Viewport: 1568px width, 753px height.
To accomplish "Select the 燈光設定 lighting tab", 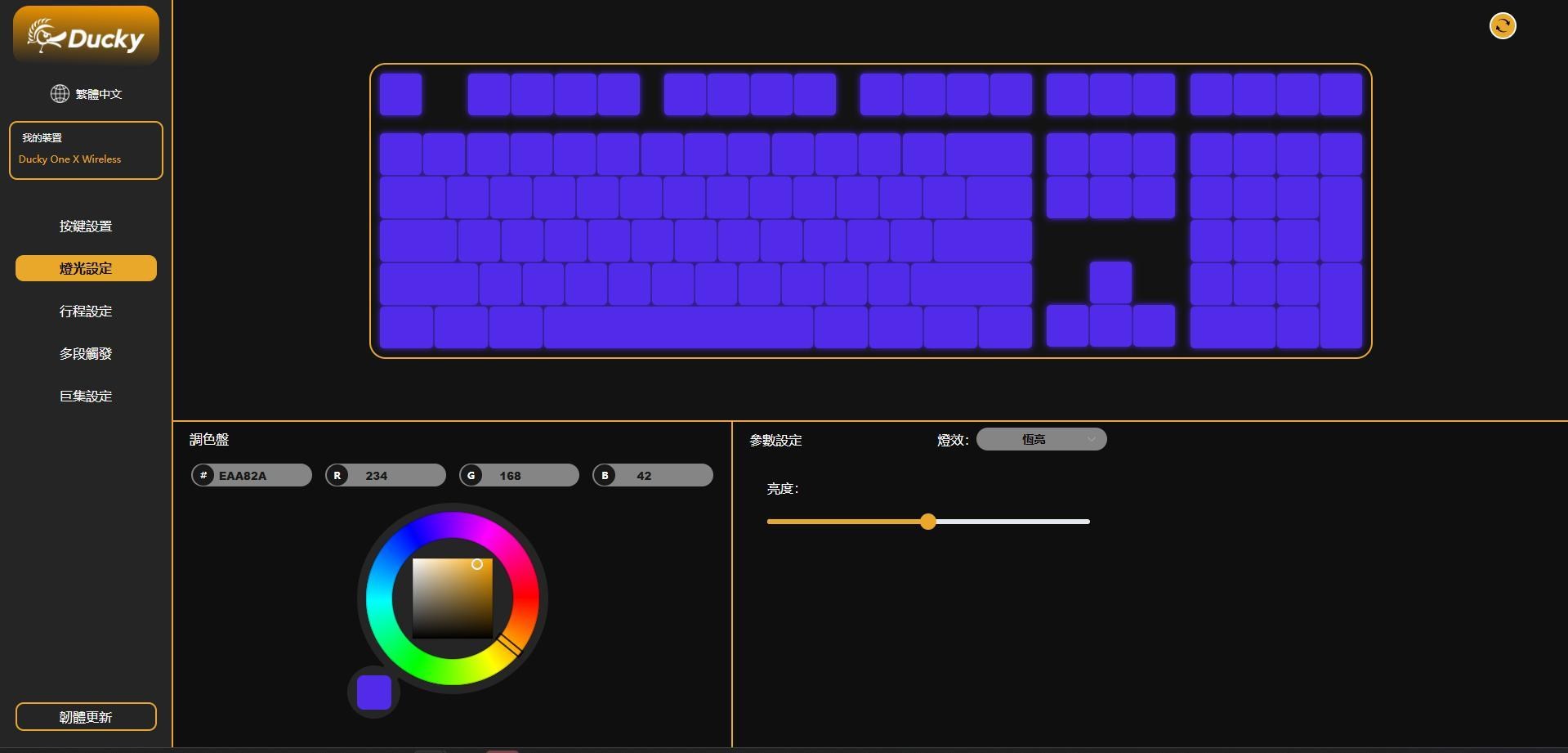I will pyautogui.click(x=86, y=268).
